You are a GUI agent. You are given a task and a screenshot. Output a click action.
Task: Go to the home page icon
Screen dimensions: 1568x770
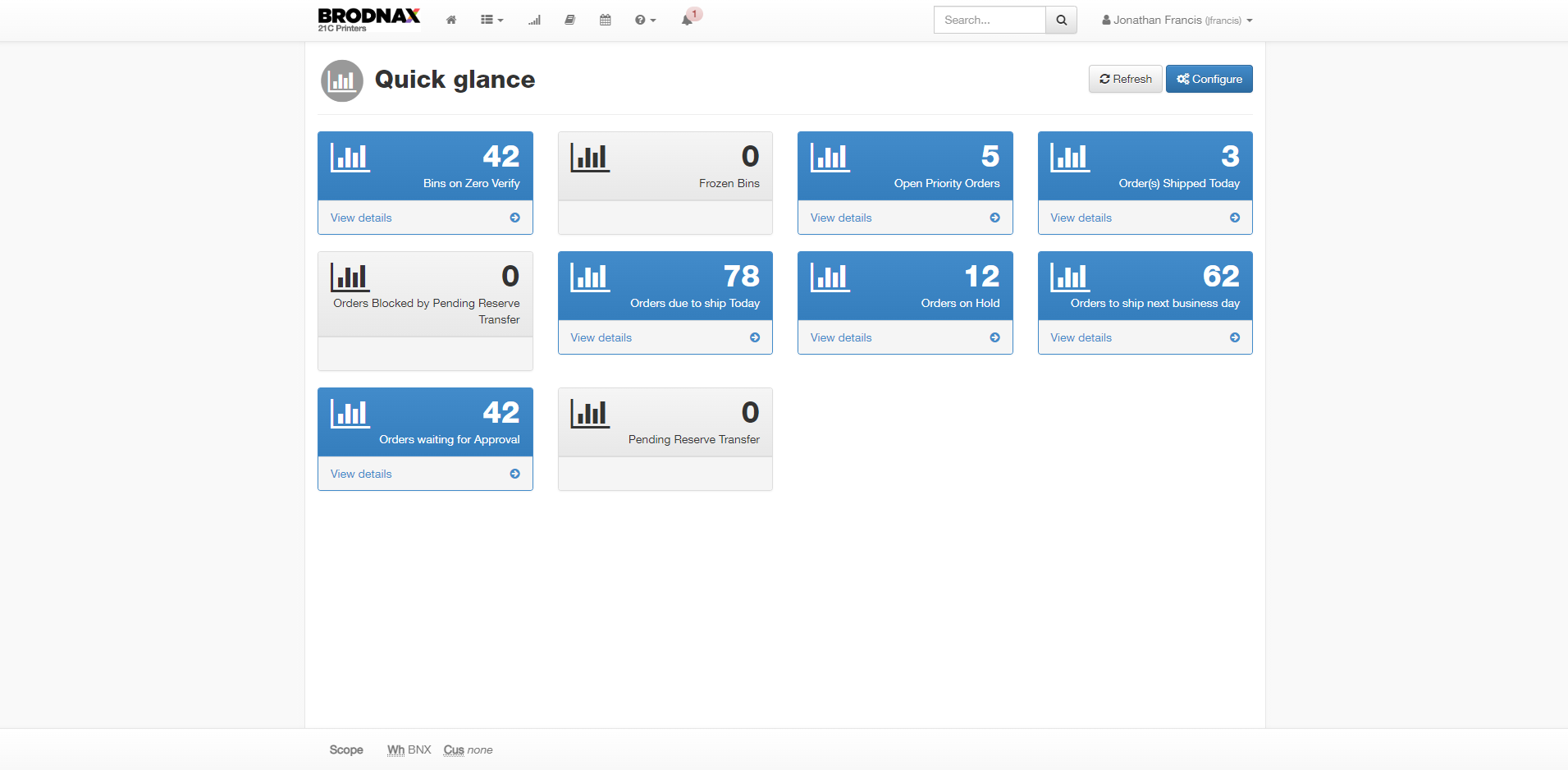pyautogui.click(x=450, y=21)
